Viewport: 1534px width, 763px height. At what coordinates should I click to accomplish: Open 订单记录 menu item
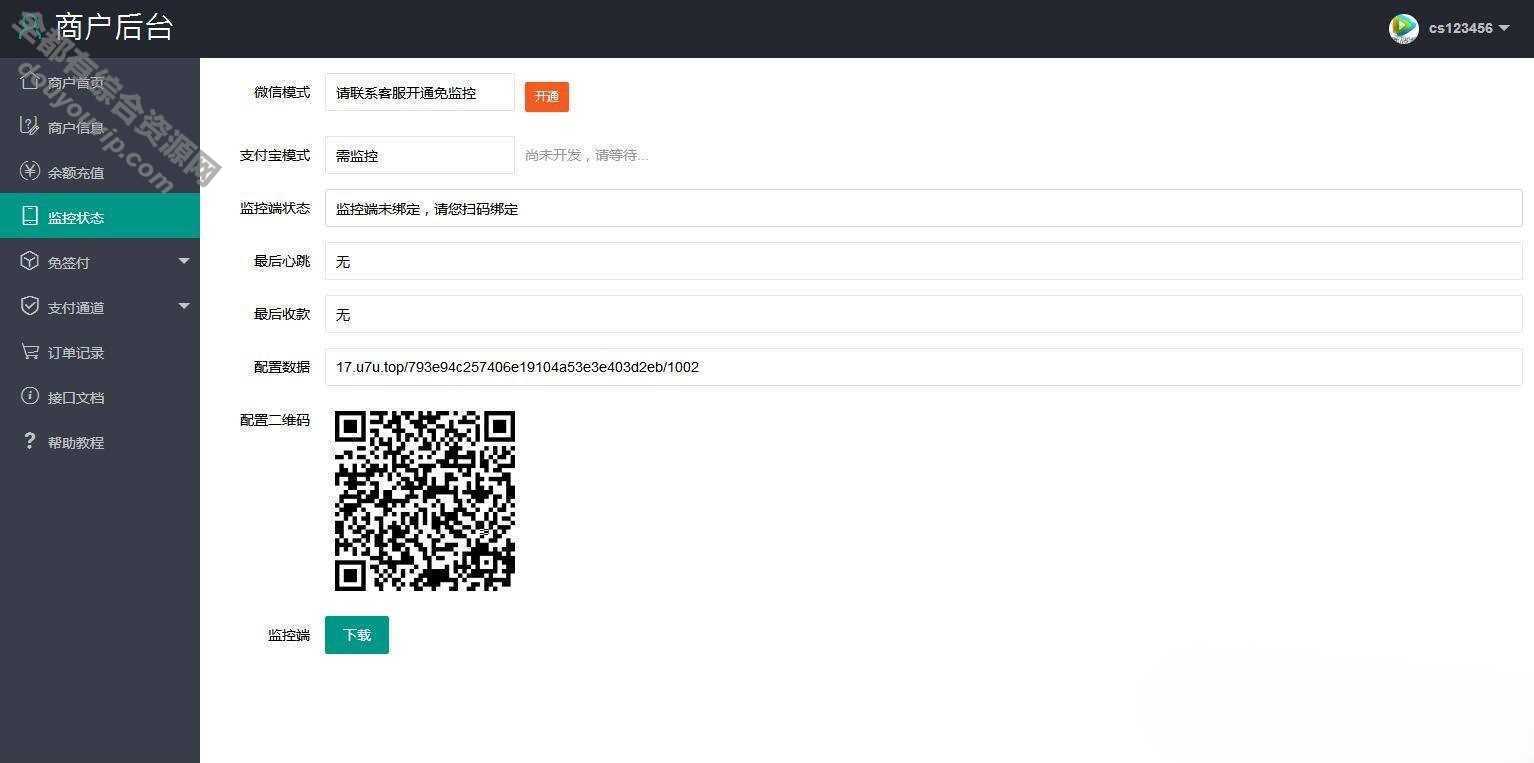[100, 352]
